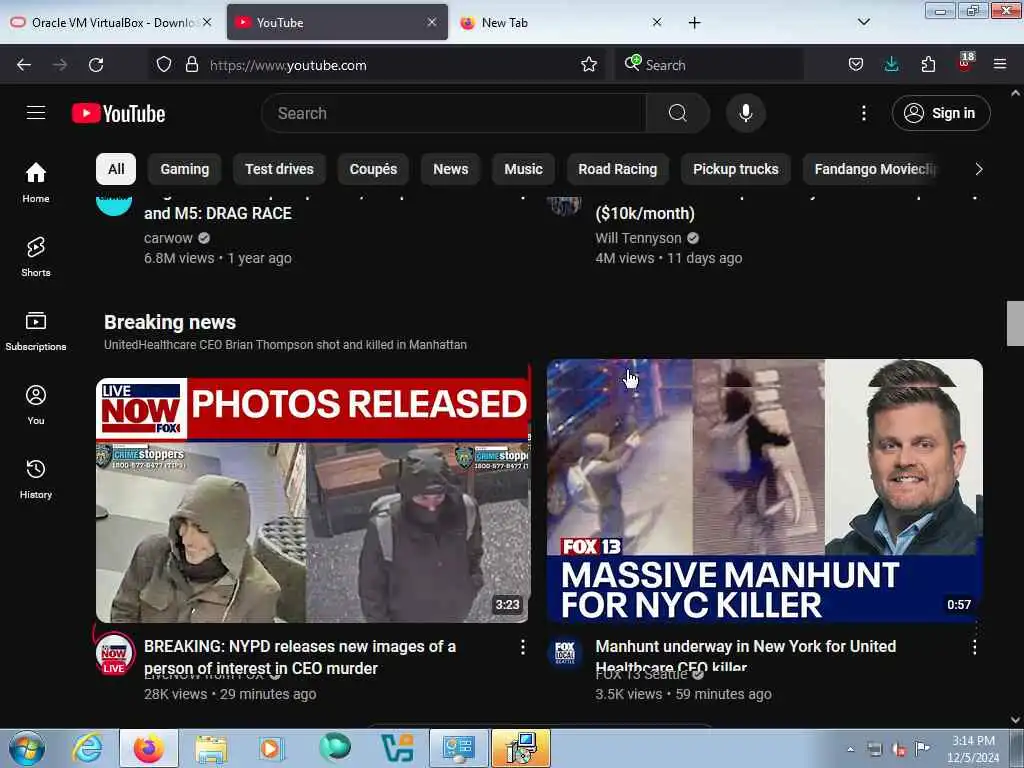The height and width of the screenshot is (768, 1024).
Task: Open the Firefox downloads panel
Action: tap(891, 65)
